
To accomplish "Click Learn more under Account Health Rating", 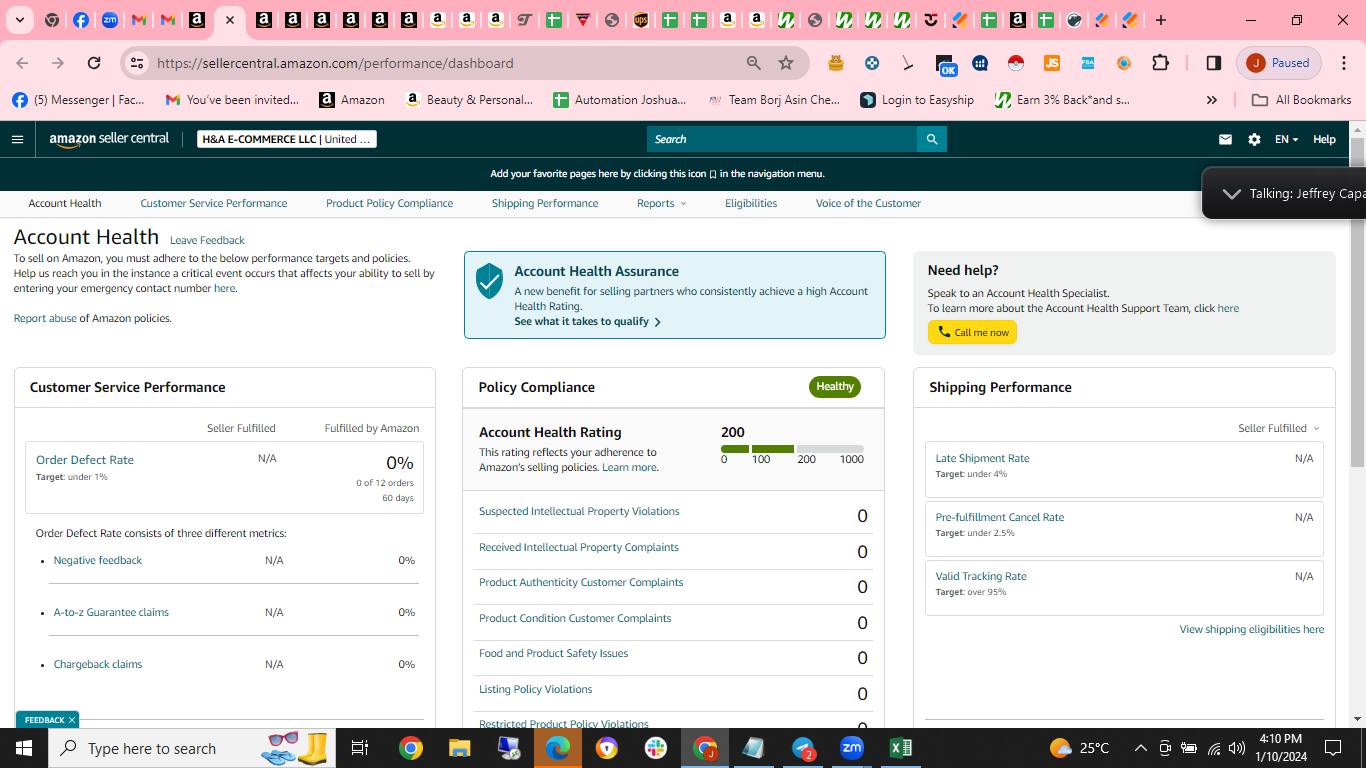I will point(629,467).
